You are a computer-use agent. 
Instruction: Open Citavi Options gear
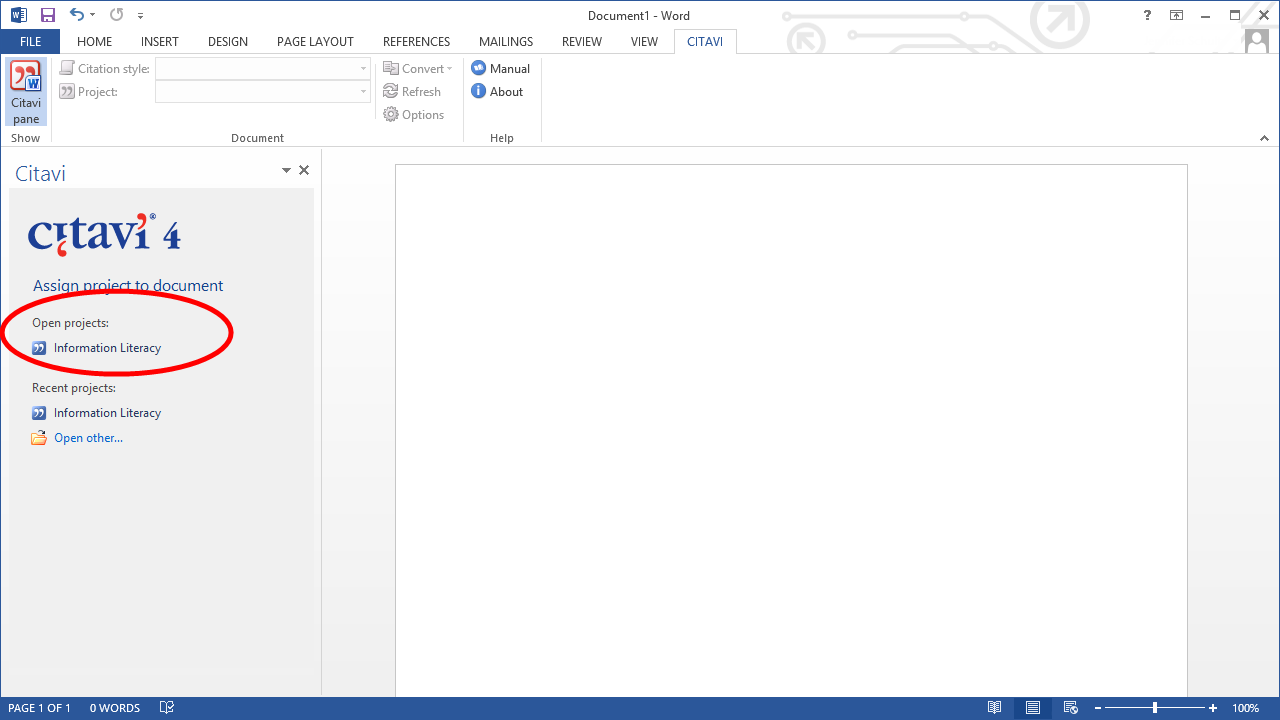pos(414,114)
